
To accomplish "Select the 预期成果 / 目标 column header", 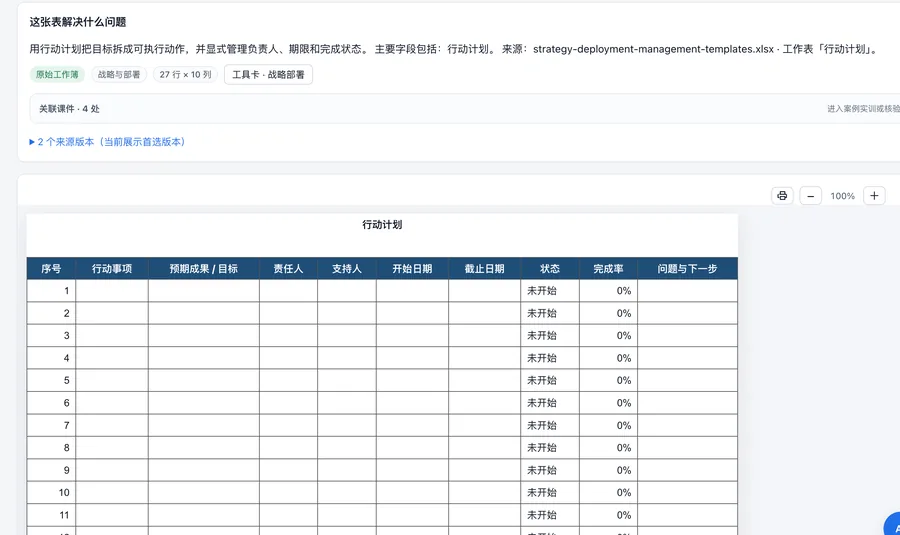I will 204,269.
